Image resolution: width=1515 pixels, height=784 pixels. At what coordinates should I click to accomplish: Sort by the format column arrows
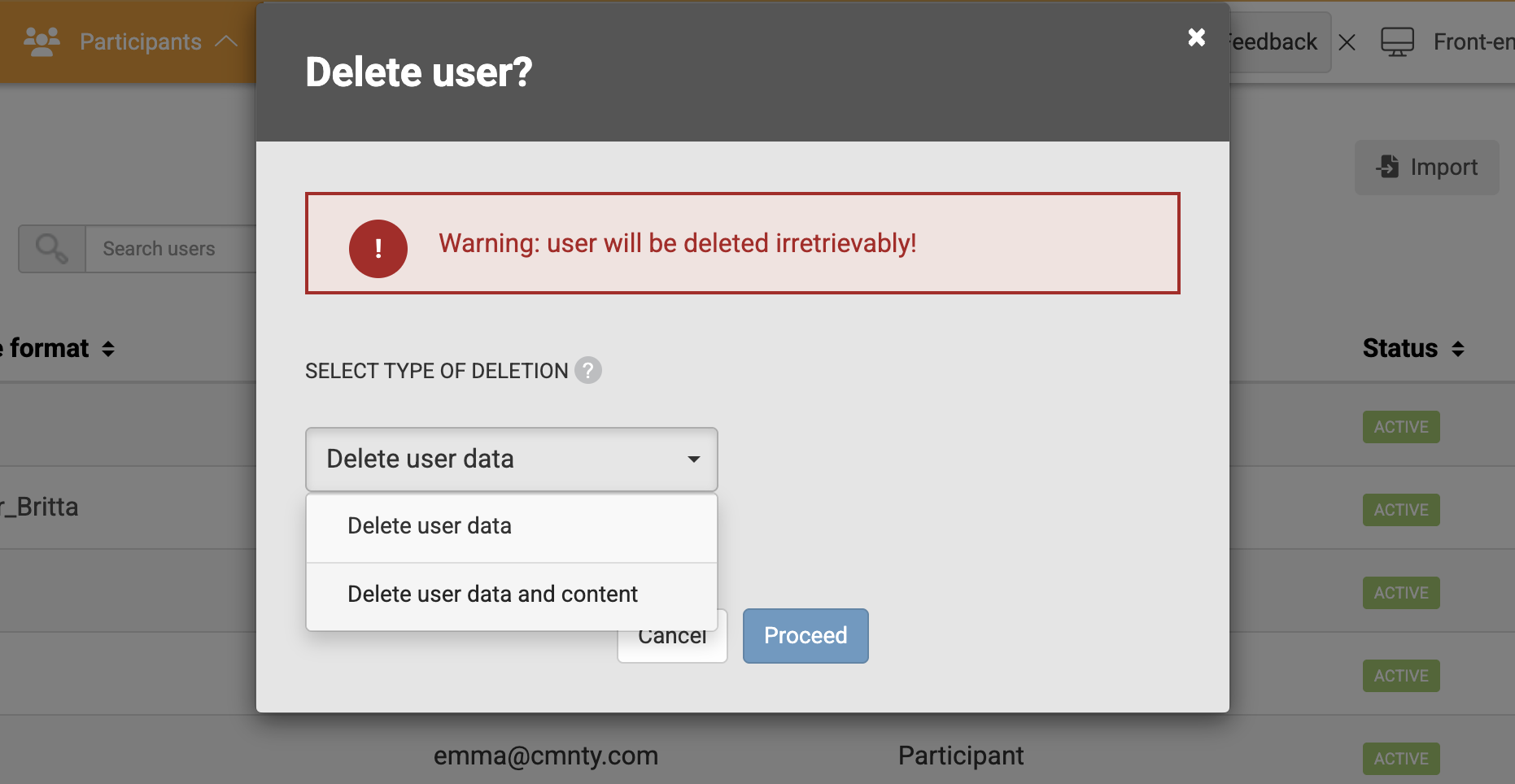108,349
